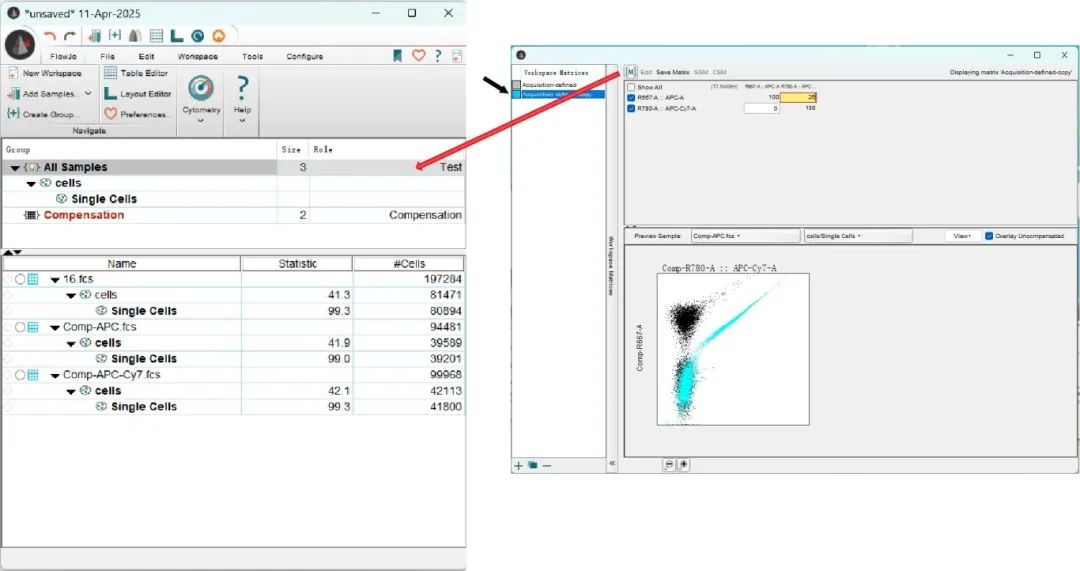The width and height of the screenshot is (1080, 571).
Task: Click the highlighted spillover value cell
Action: coord(798,97)
